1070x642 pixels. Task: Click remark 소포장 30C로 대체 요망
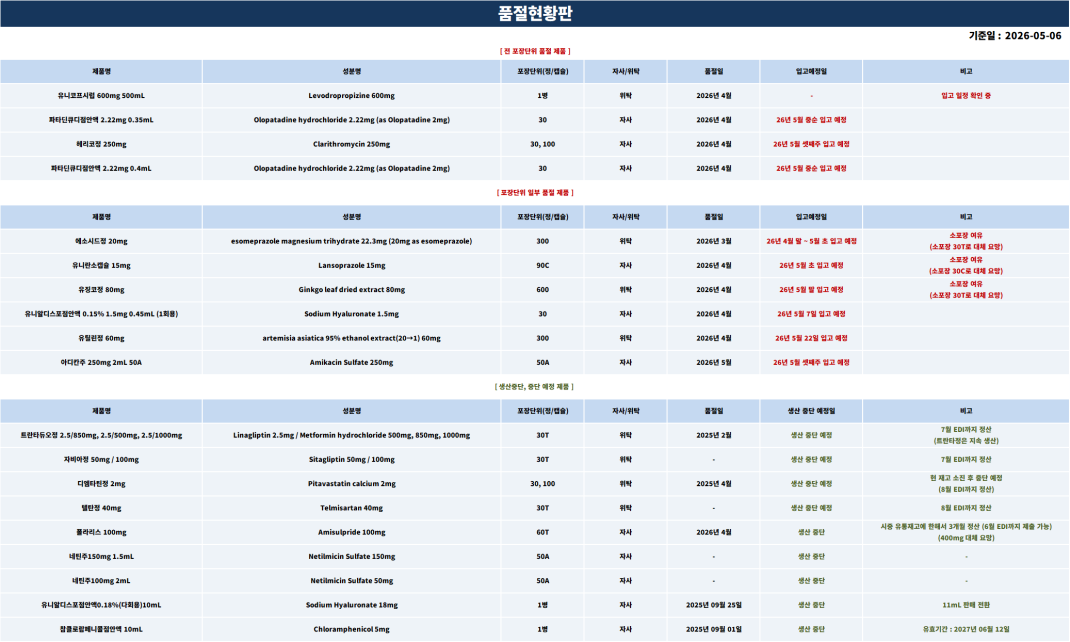pos(966,272)
